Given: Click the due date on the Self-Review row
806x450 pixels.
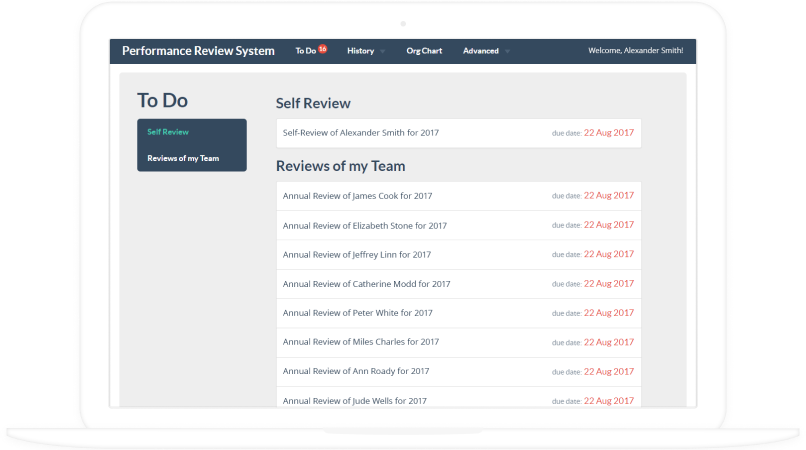Looking at the screenshot, I should 608,133.
